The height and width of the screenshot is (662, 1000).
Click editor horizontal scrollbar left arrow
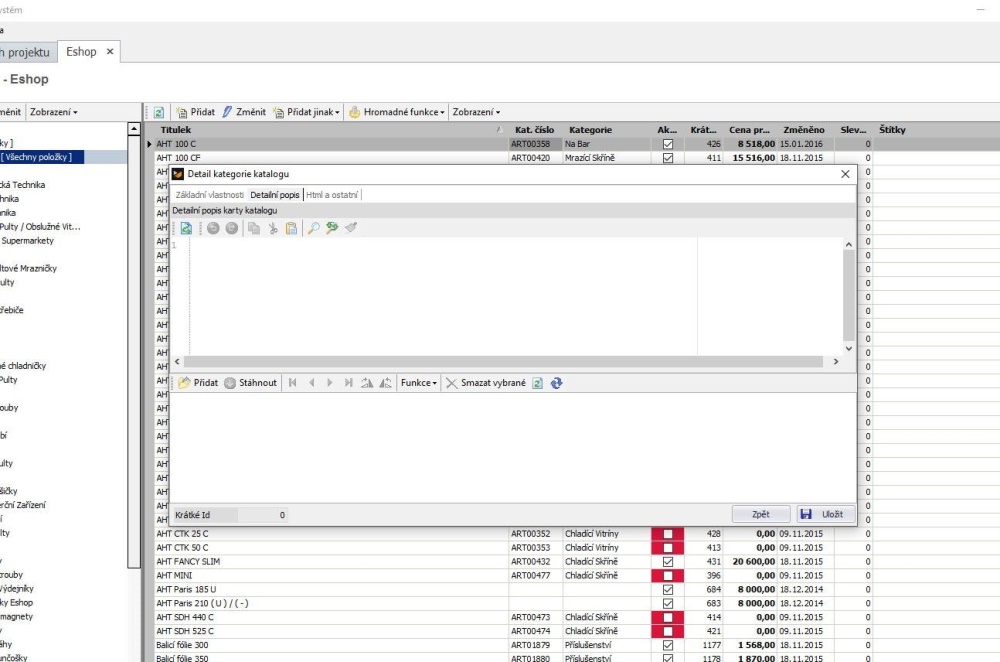[177, 362]
